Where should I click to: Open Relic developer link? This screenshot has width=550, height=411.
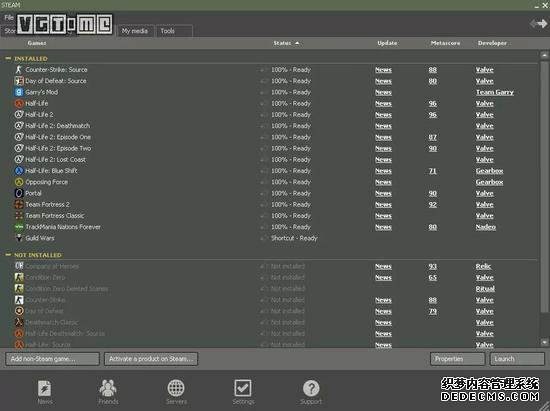pos(483,266)
